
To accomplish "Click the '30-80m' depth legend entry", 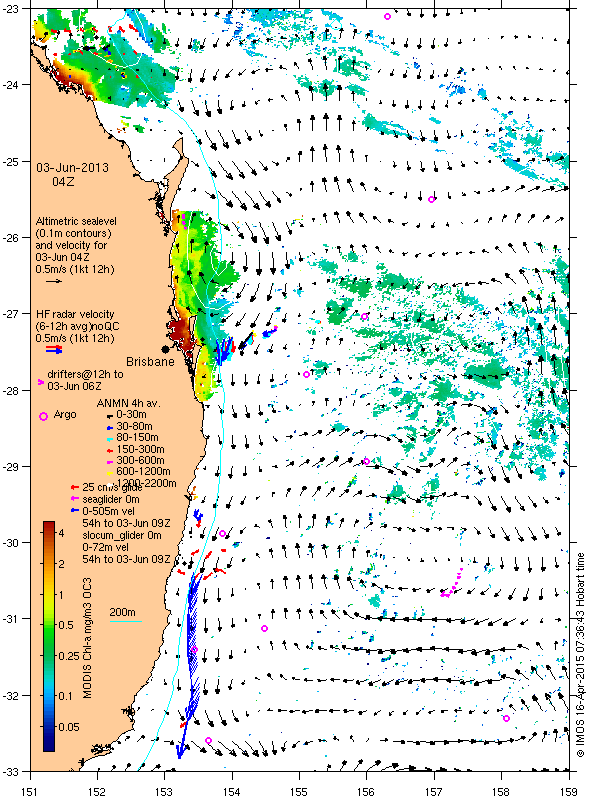I will [134, 426].
